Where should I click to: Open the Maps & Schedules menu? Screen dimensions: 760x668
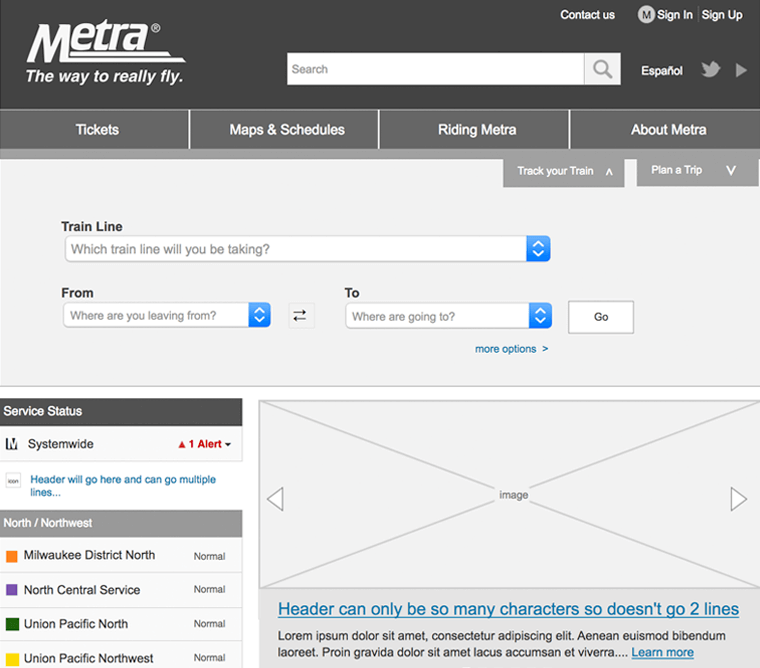[285, 129]
